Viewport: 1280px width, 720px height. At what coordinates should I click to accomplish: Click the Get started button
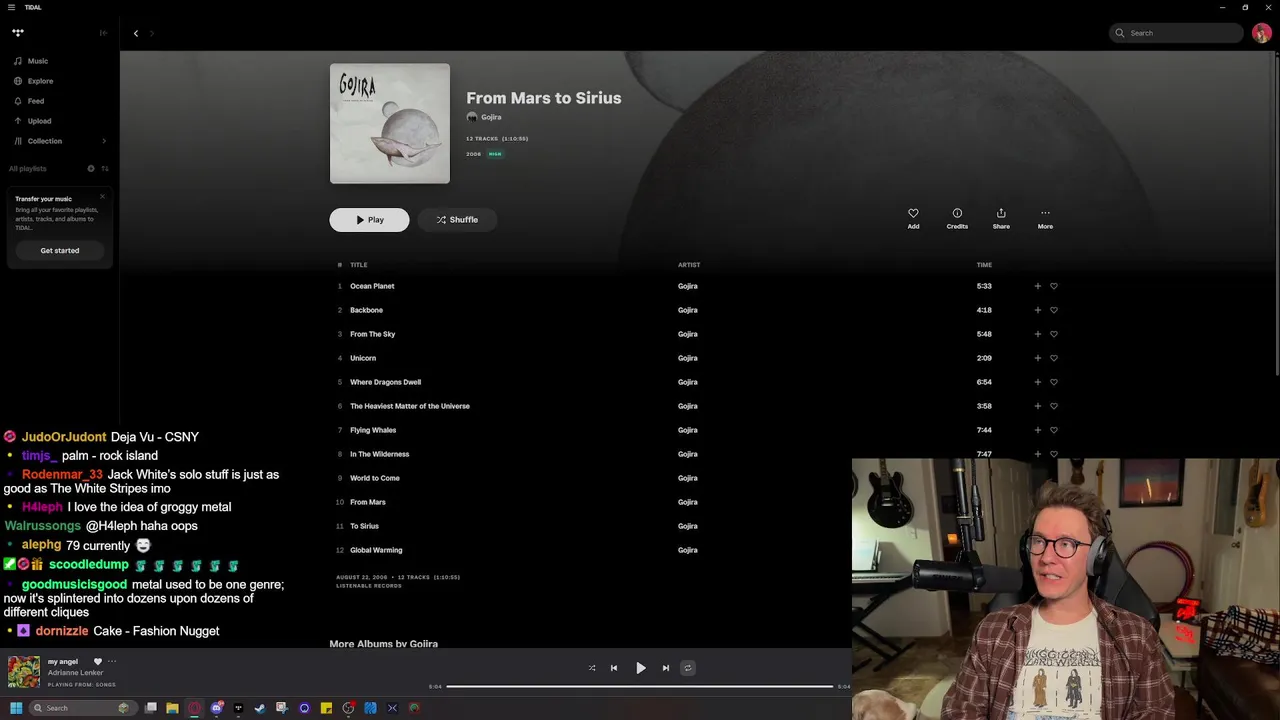pyautogui.click(x=60, y=250)
